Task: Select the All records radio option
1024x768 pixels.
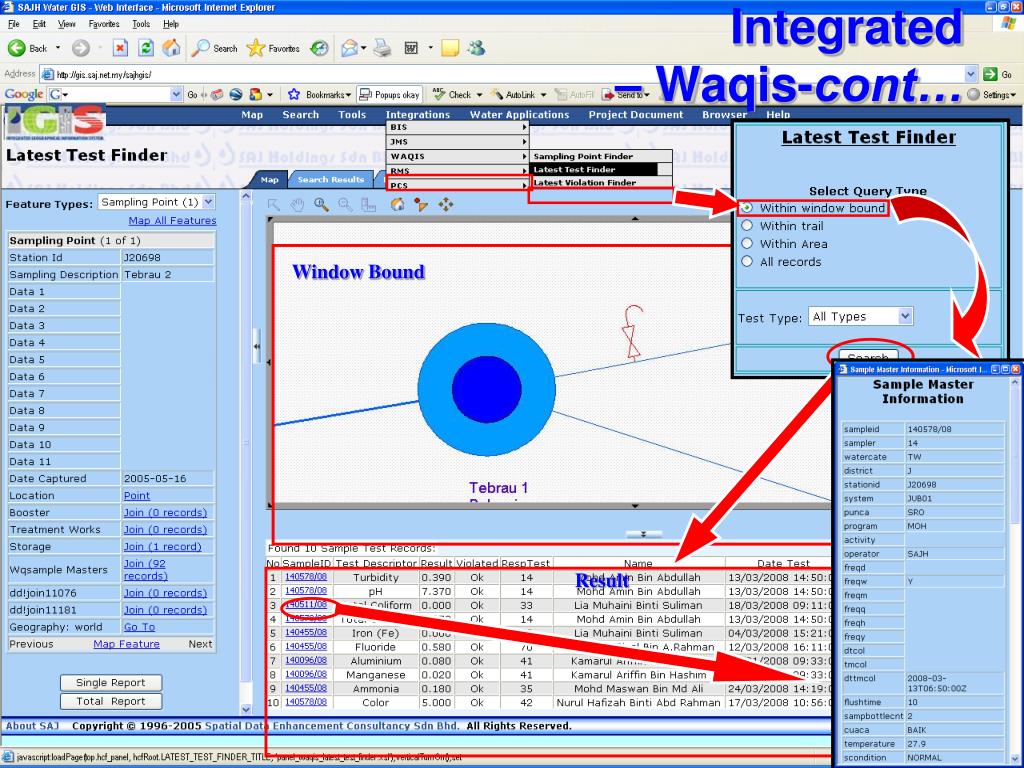Action: tap(747, 261)
